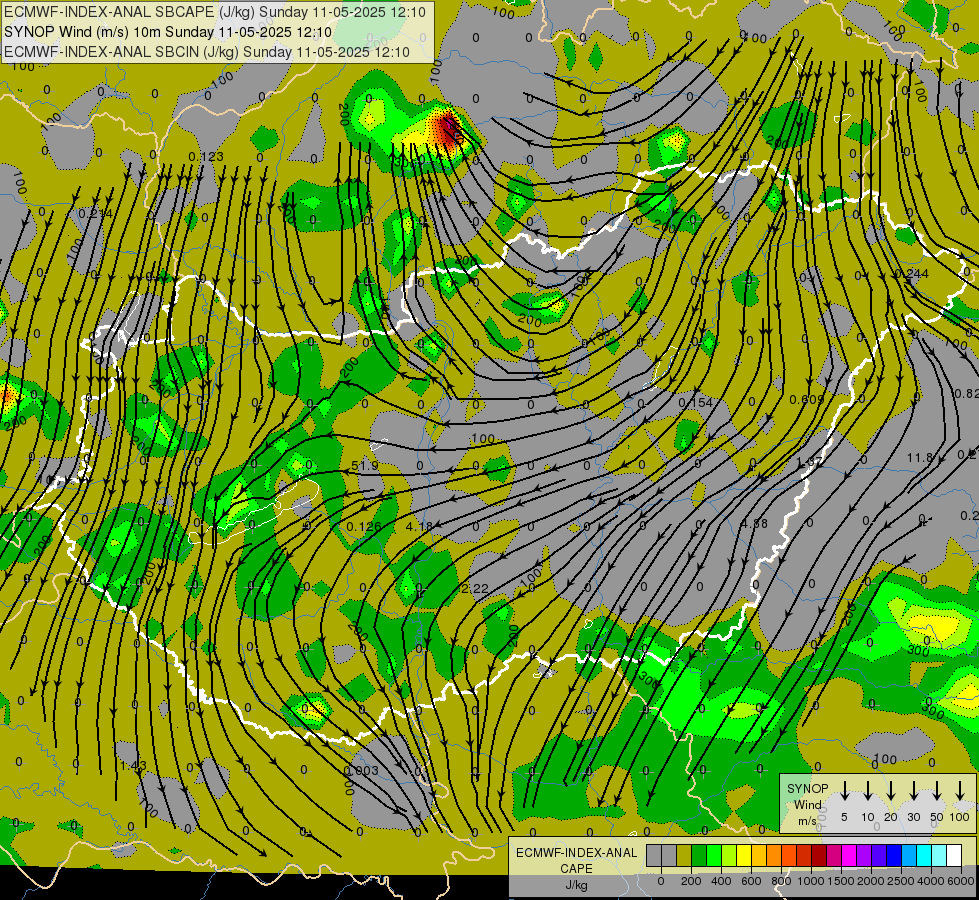Pick the white swatch at legend end
The image size is (979, 900).
(x=954, y=855)
